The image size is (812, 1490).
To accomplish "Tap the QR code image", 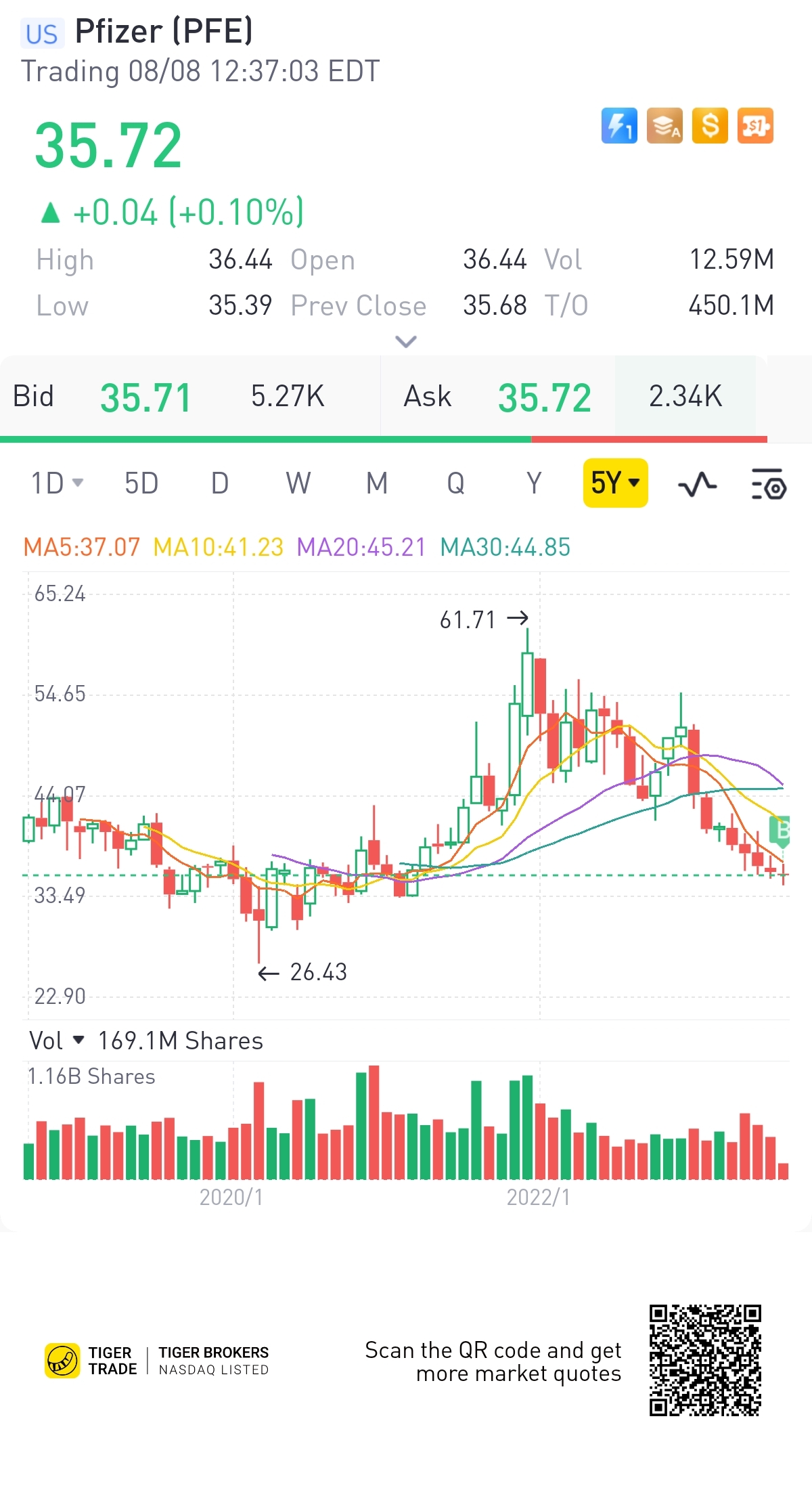I will coord(705,1361).
